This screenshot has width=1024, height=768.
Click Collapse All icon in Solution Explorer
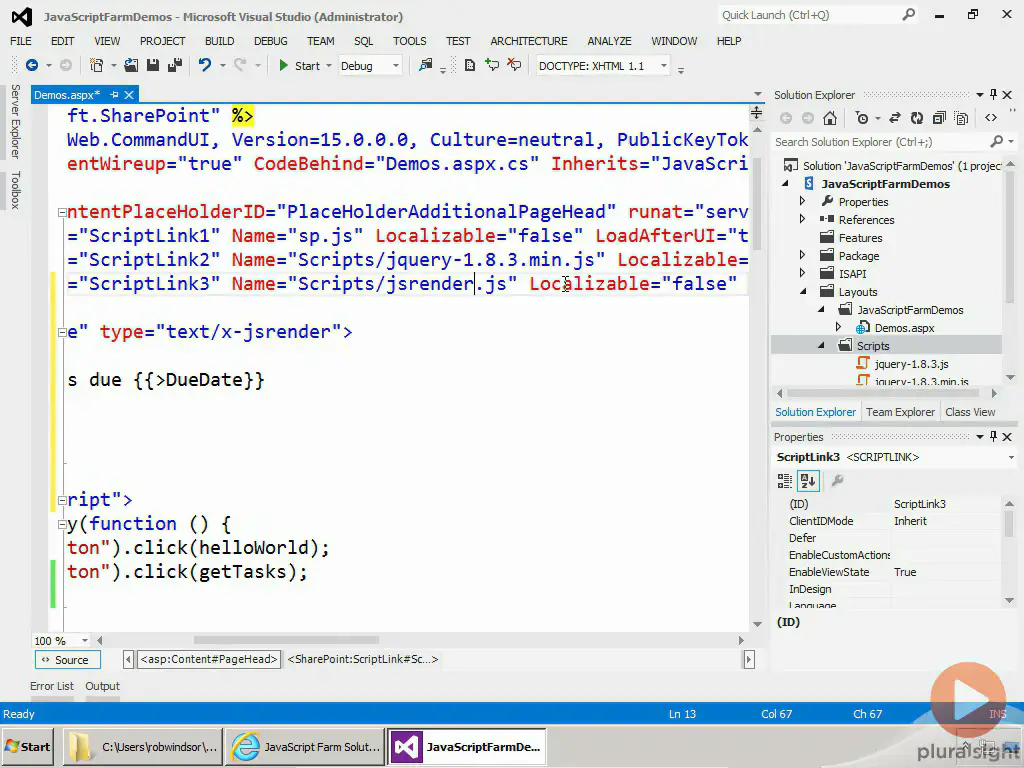coord(939,118)
